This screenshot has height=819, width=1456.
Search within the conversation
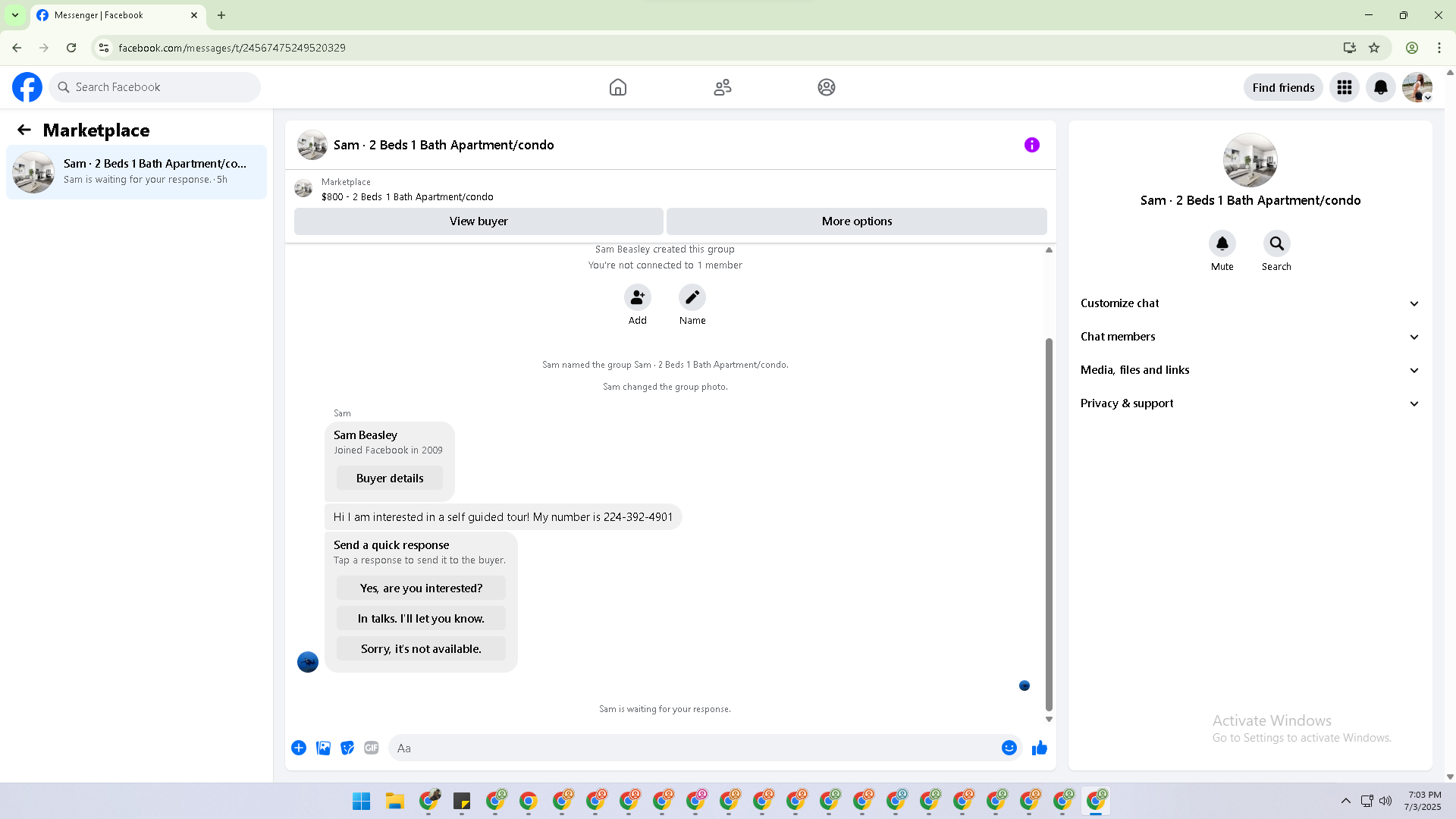pyautogui.click(x=1276, y=244)
